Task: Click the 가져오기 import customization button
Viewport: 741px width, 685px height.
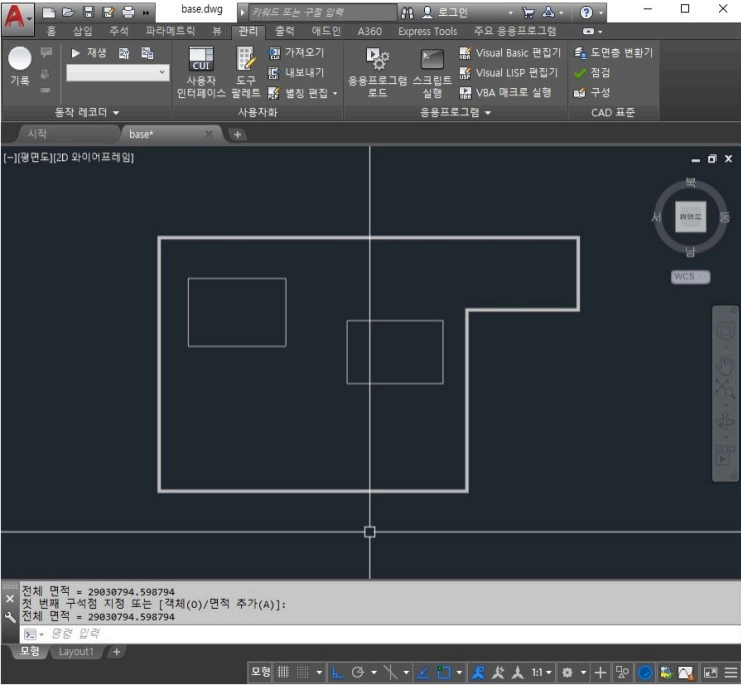Action: (x=296, y=52)
